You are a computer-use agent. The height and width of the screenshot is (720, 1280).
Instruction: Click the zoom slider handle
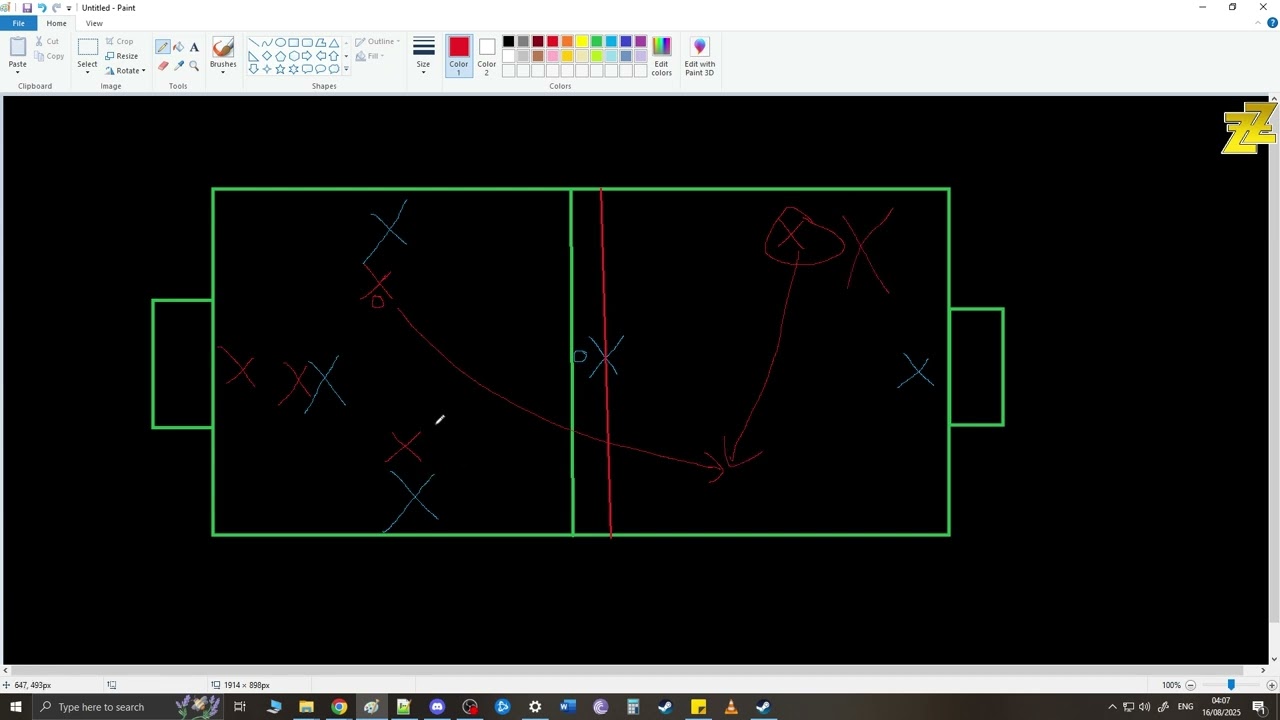pos(1231,685)
